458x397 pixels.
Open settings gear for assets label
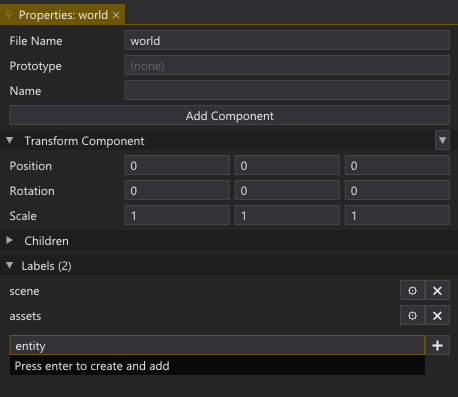point(412,316)
